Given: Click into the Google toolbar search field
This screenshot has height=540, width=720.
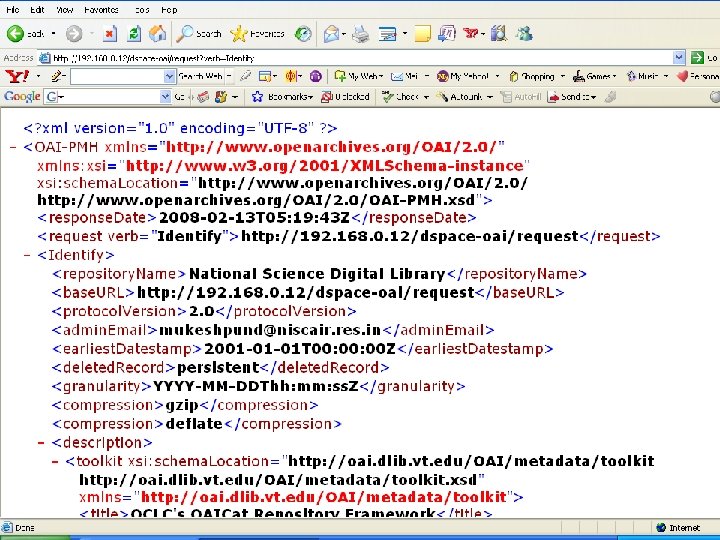Looking at the screenshot, I should (x=108, y=97).
